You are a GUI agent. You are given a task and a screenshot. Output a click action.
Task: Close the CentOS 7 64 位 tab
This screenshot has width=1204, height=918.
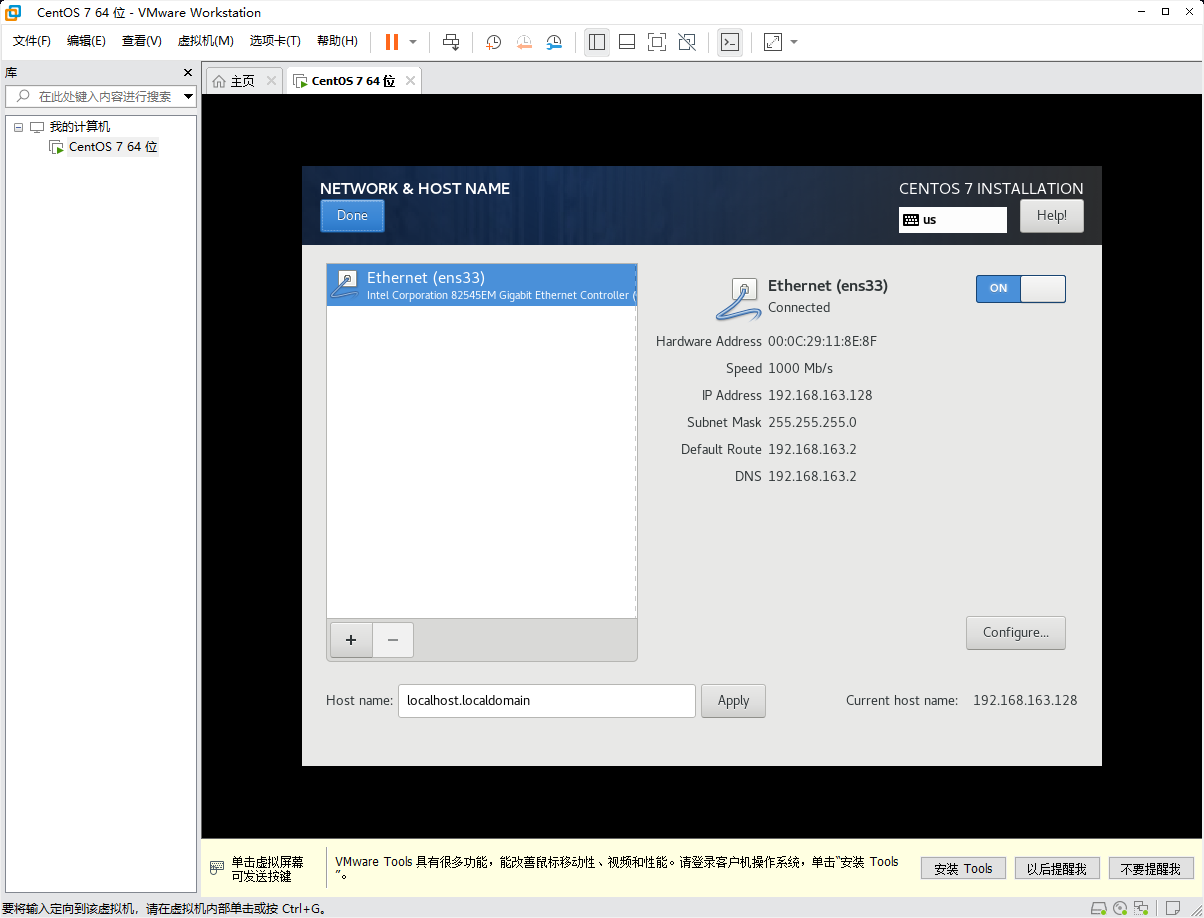pyautogui.click(x=408, y=81)
